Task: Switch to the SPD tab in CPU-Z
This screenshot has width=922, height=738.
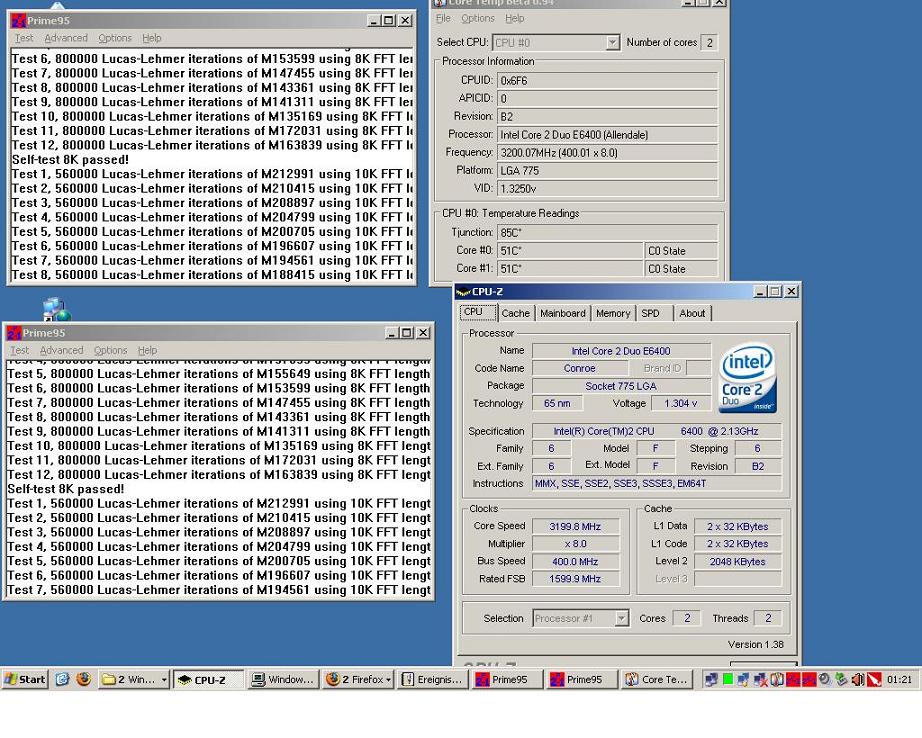Action: pos(652,313)
